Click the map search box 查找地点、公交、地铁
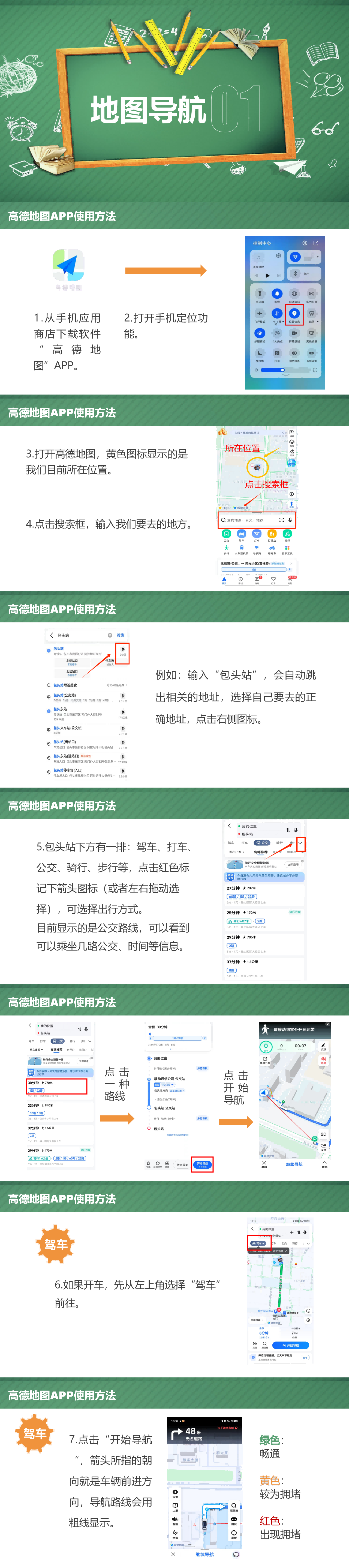The width and height of the screenshot is (349, 1568). [x=257, y=520]
